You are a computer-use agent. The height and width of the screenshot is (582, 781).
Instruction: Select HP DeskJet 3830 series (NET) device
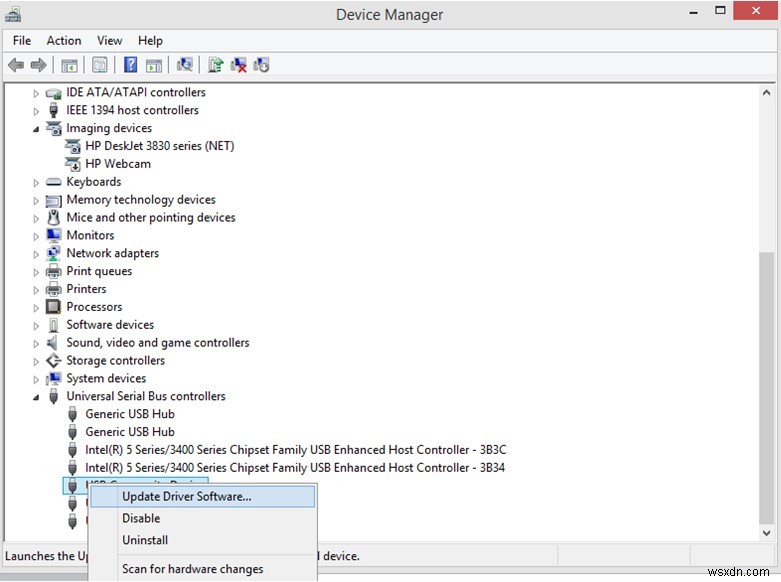(159, 146)
